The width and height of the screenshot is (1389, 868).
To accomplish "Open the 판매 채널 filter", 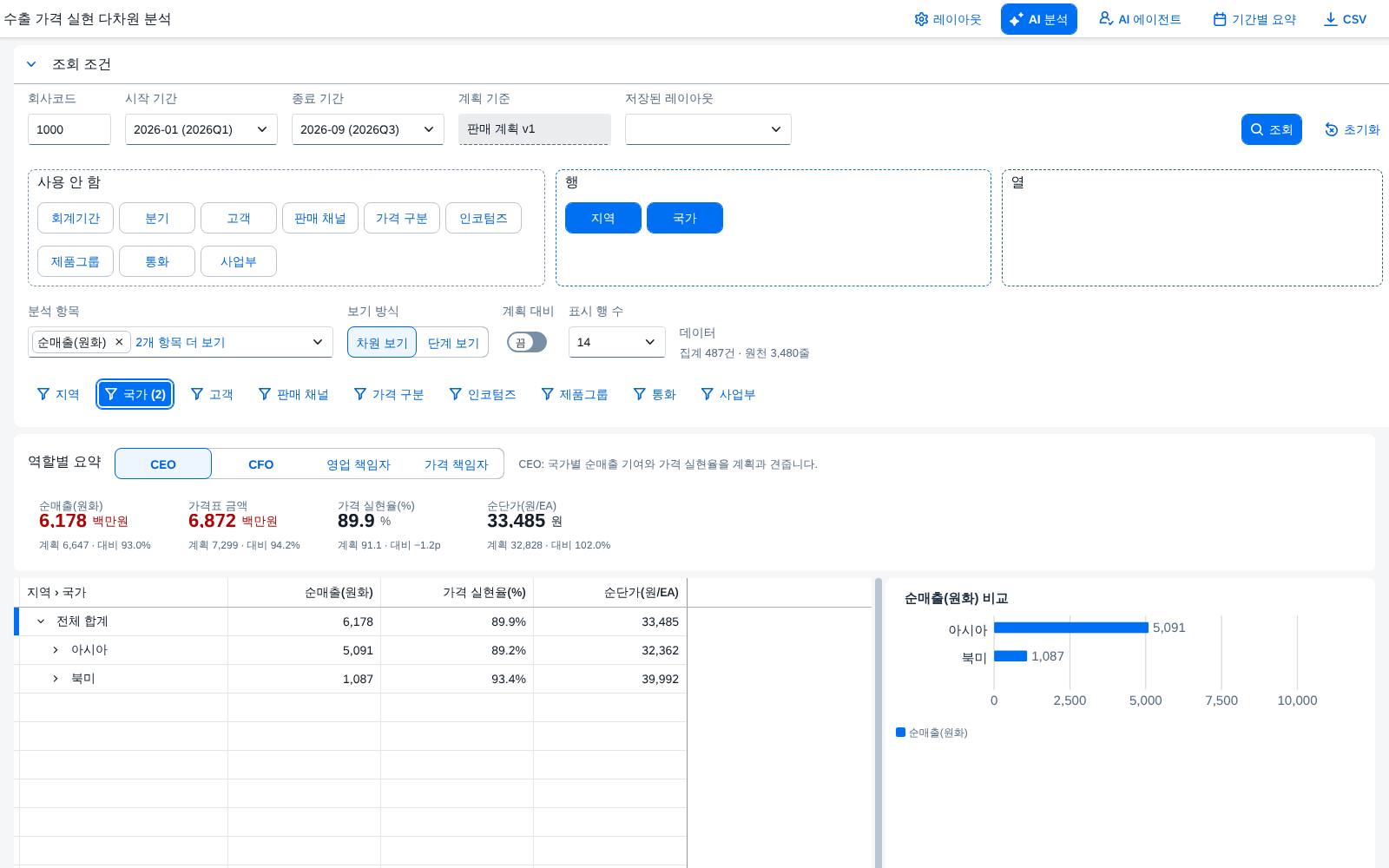I will (x=293, y=394).
